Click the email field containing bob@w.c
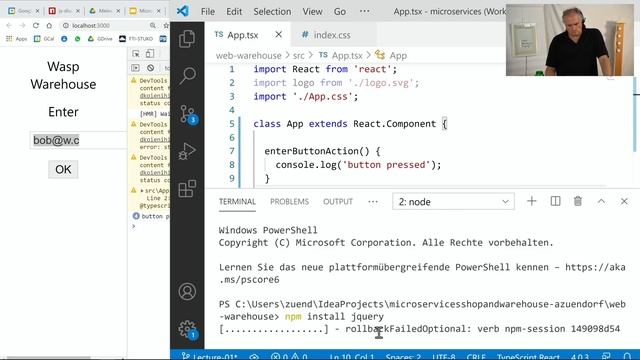 (78, 140)
